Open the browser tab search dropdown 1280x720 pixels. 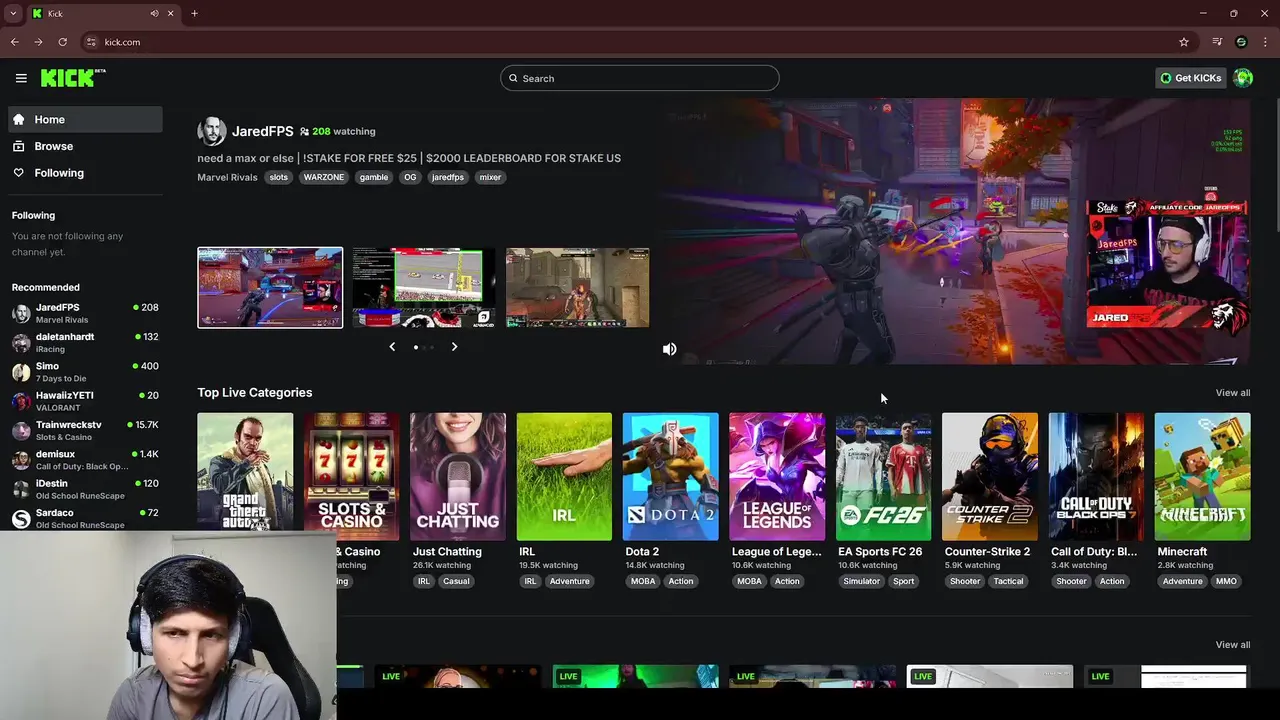[x=13, y=14]
